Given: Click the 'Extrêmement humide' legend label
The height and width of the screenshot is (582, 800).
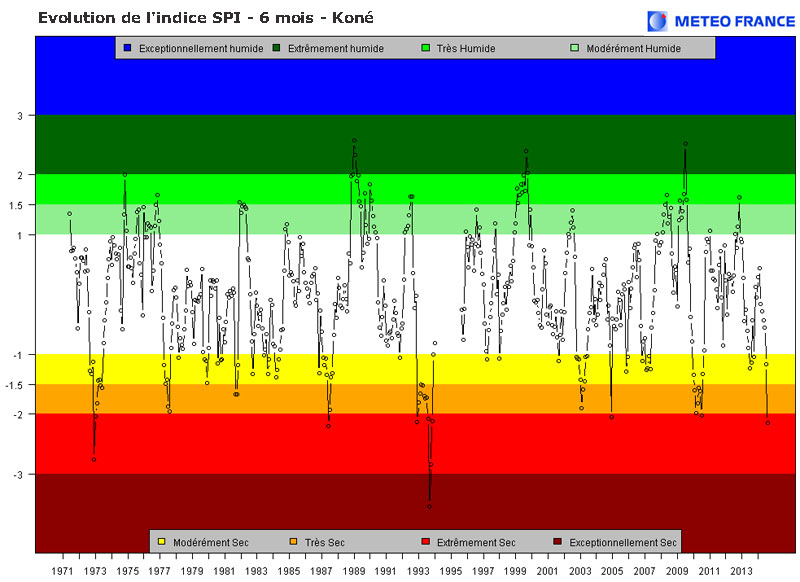Looking at the screenshot, I should click(x=336, y=48).
